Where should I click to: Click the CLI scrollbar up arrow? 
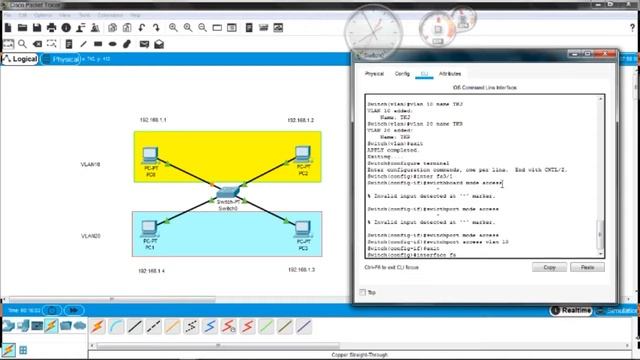(600, 99)
